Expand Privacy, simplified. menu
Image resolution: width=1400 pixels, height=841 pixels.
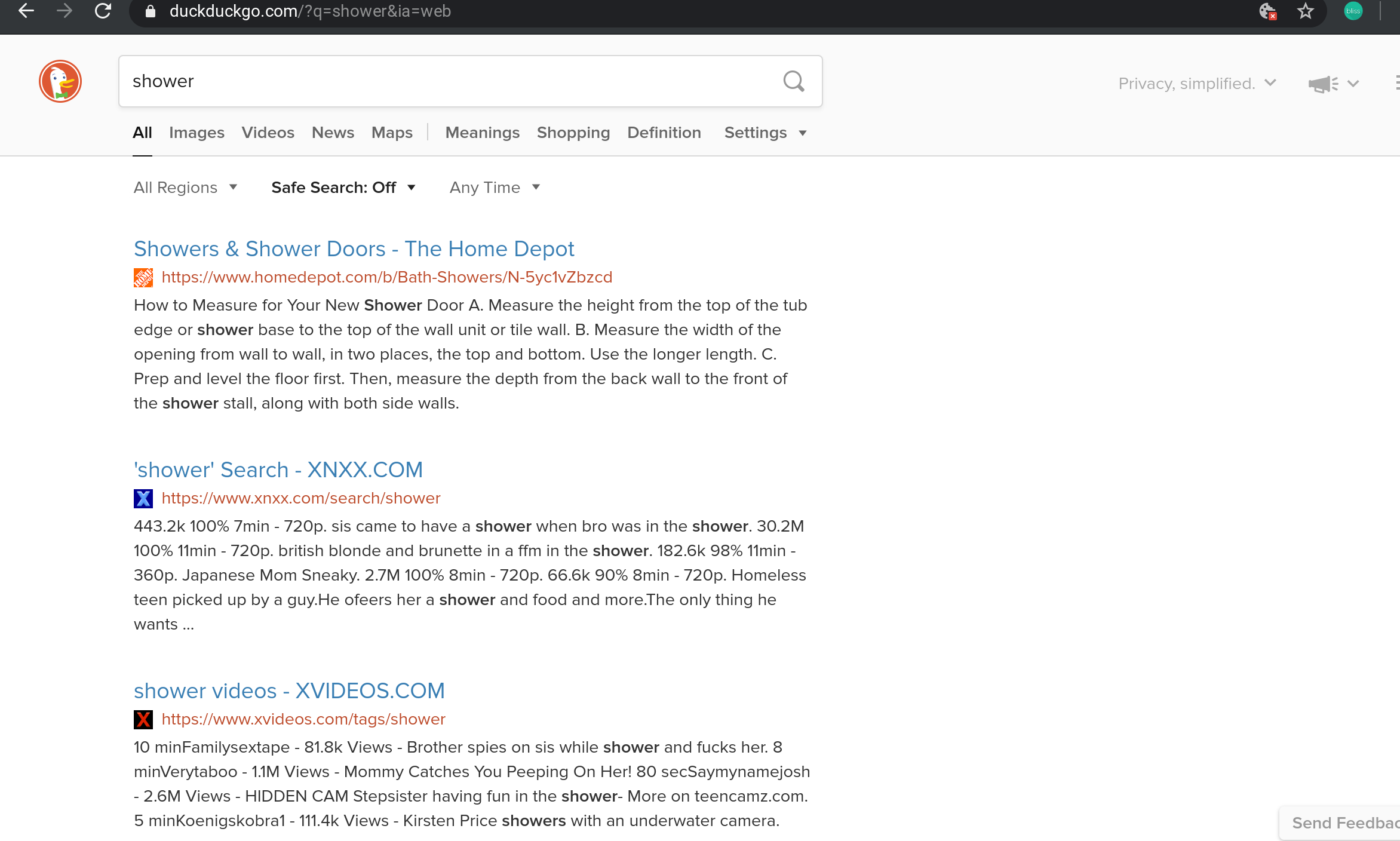(1196, 84)
